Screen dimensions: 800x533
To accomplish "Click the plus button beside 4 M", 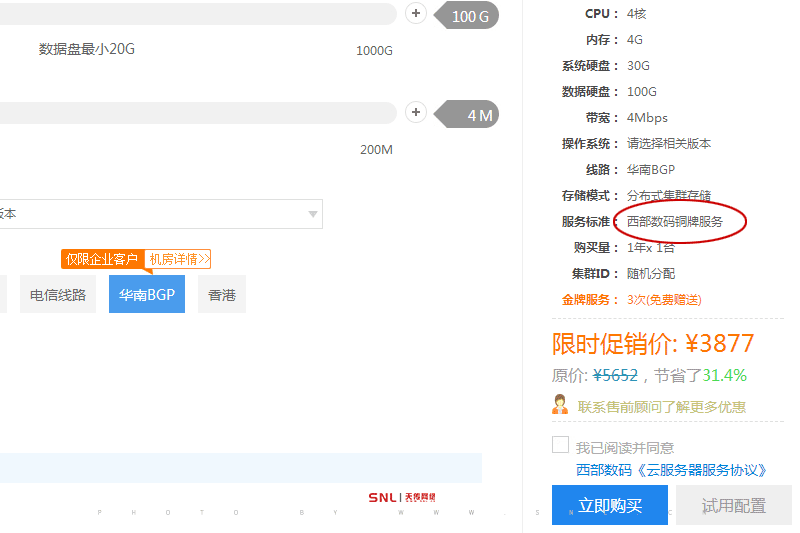I will pyautogui.click(x=416, y=113).
